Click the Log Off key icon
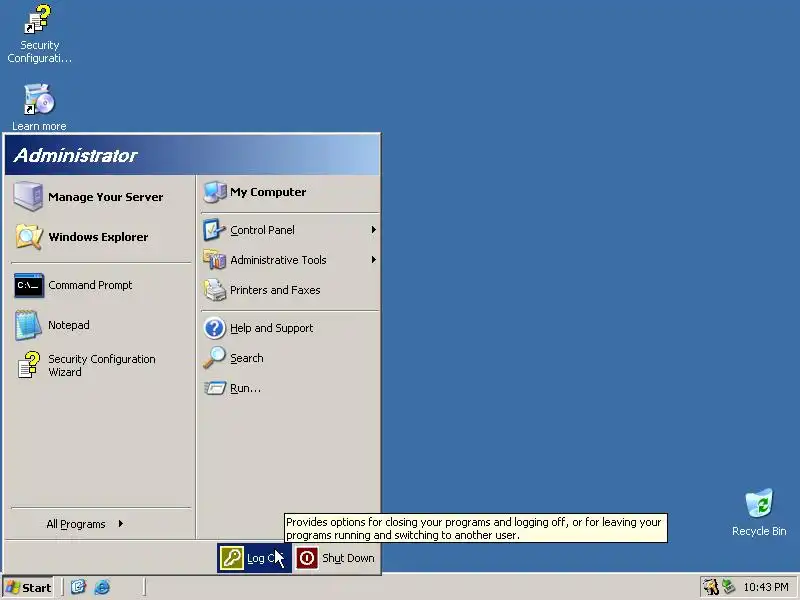Image resolution: width=800 pixels, height=600 pixels. click(x=232, y=558)
